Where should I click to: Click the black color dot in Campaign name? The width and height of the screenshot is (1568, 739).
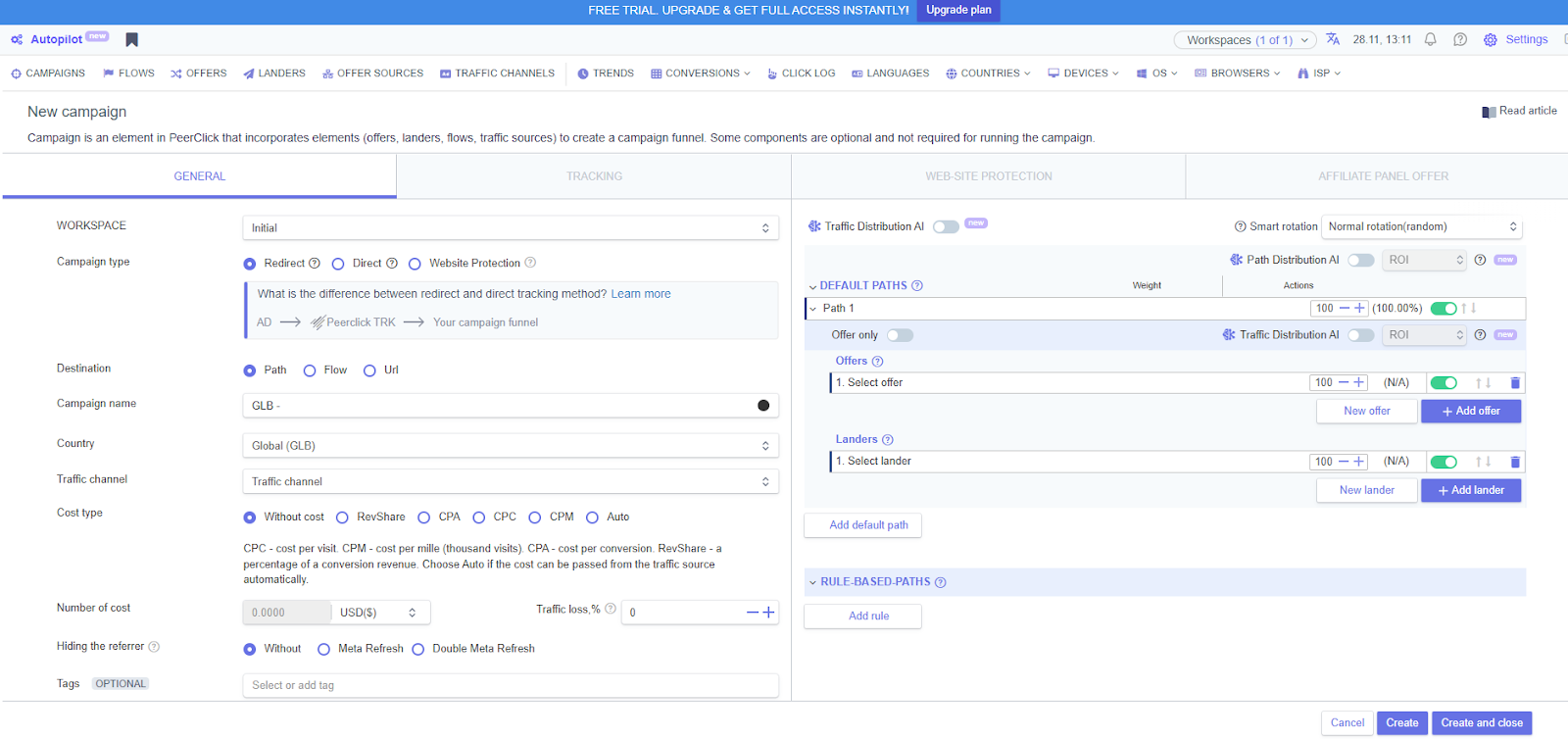pyautogui.click(x=763, y=406)
